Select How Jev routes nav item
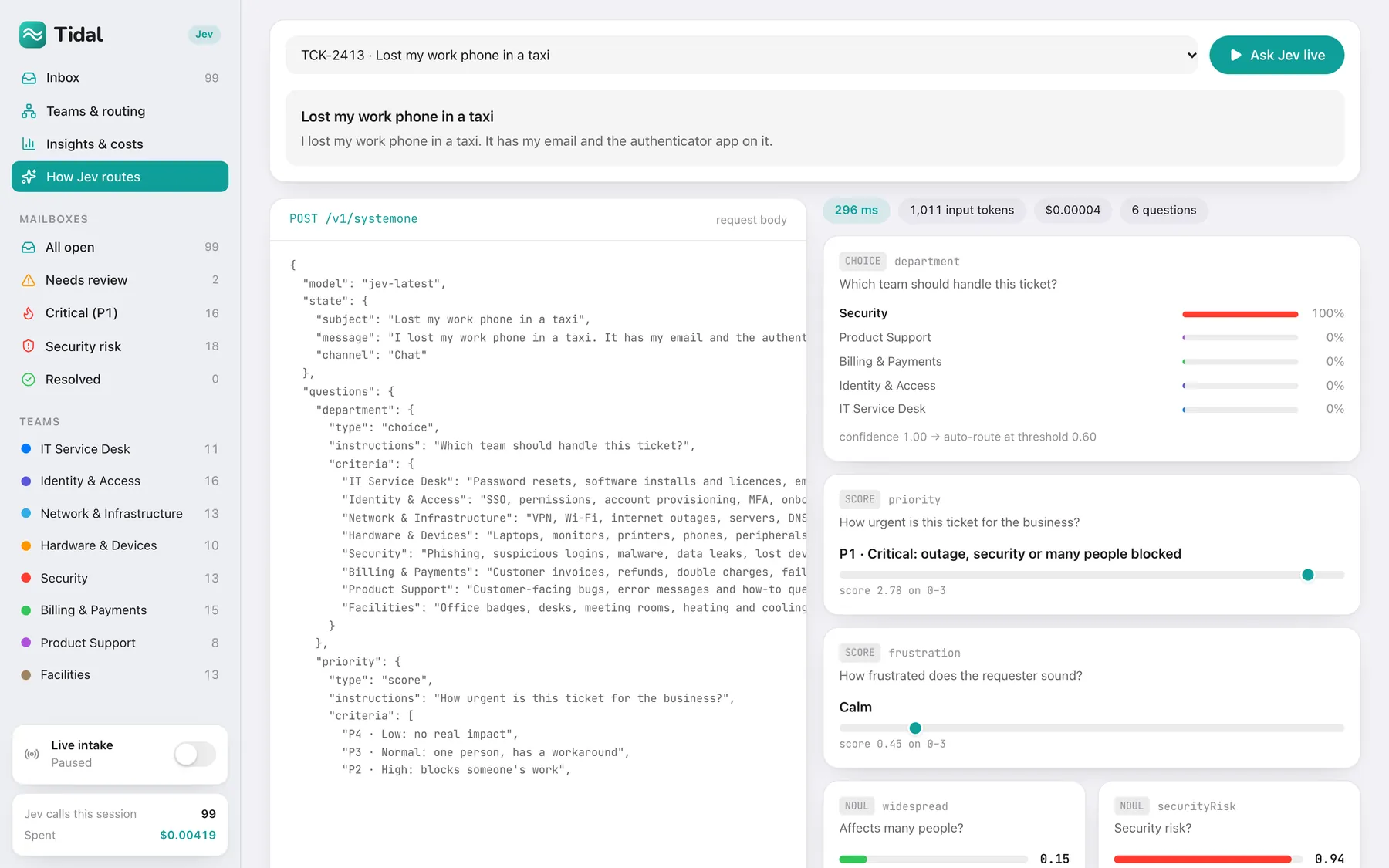Image resolution: width=1389 pixels, height=868 pixels. tap(120, 177)
